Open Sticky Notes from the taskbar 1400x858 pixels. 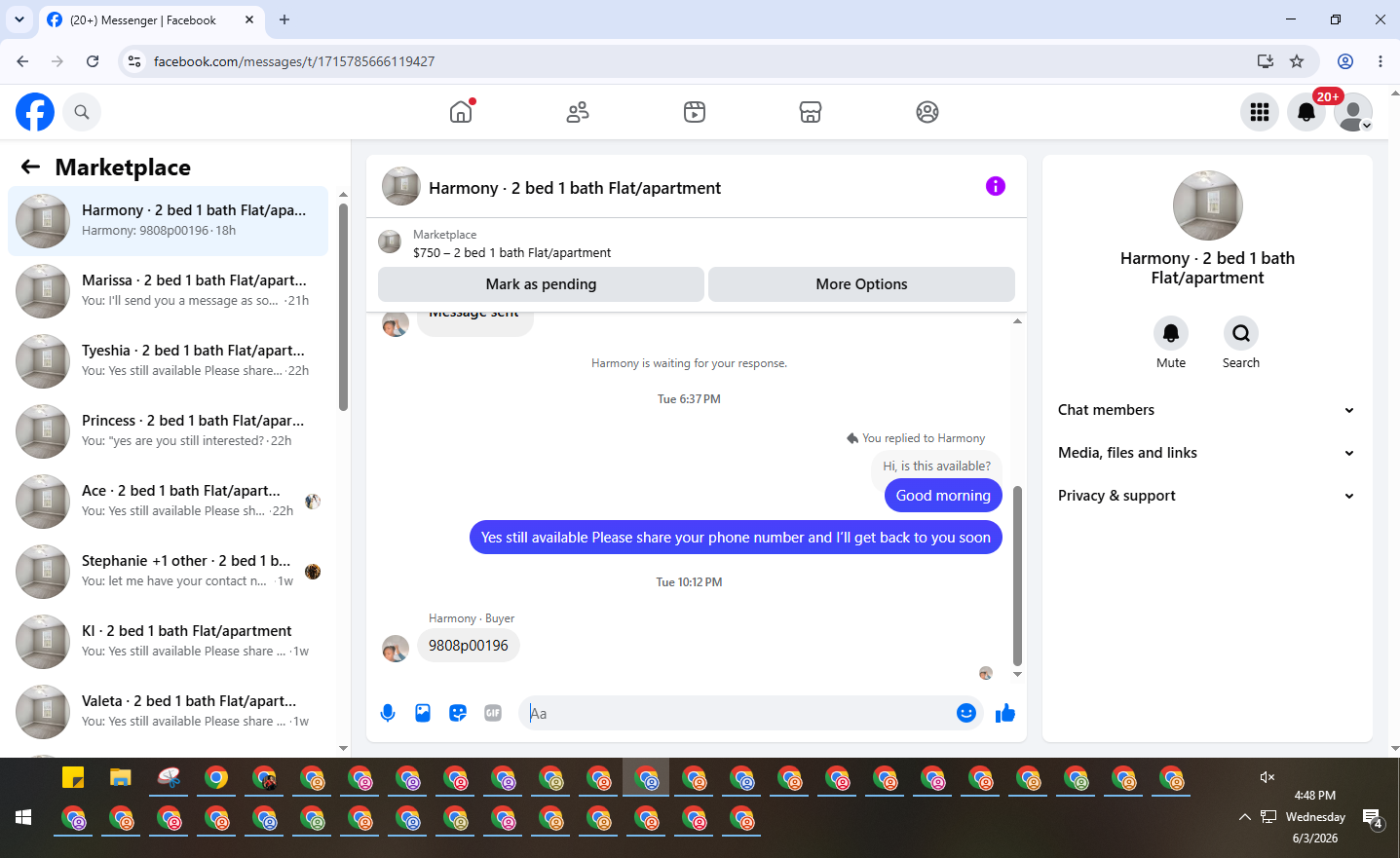[x=73, y=777]
